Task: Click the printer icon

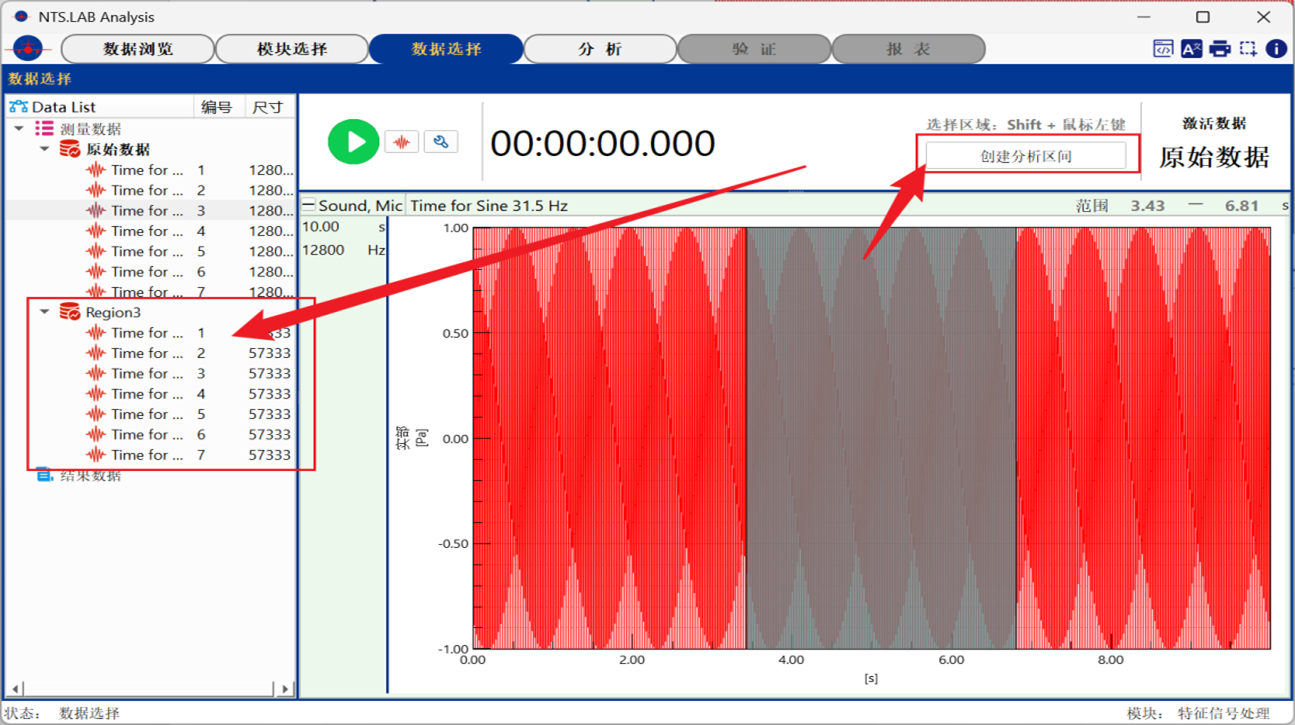Action: coord(1219,48)
